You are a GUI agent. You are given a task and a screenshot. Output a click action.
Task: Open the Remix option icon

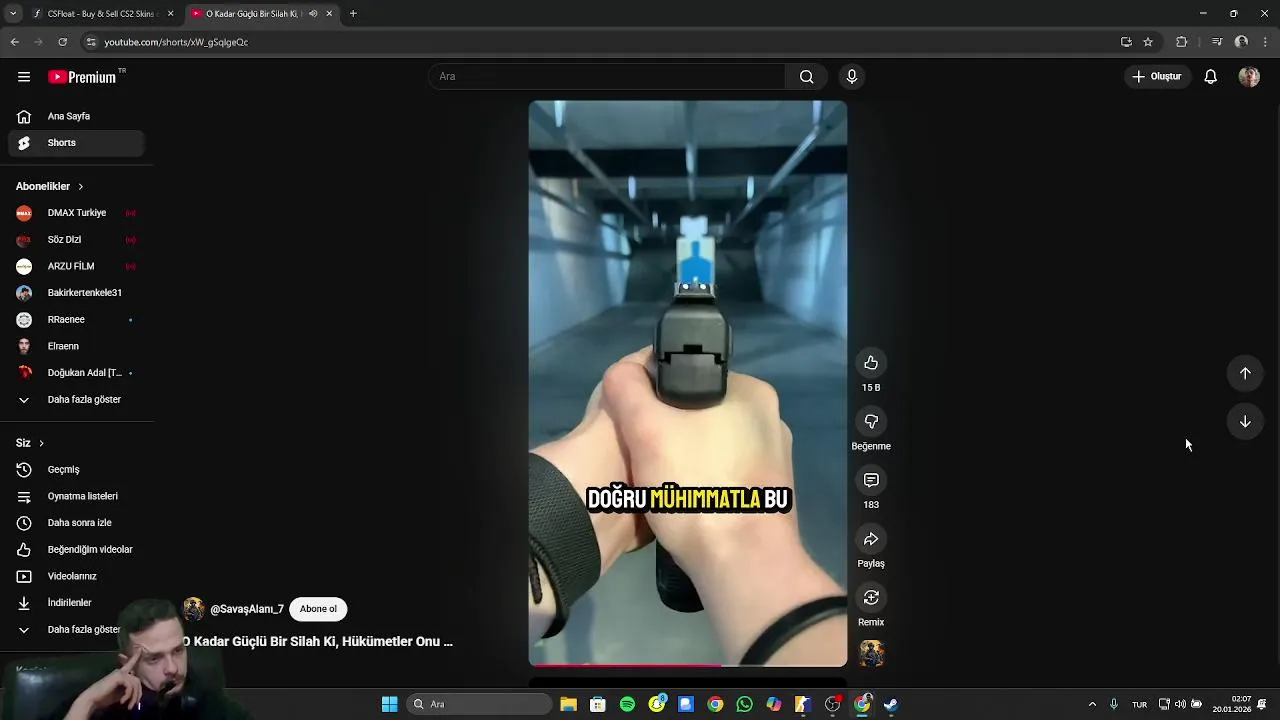point(871,598)
